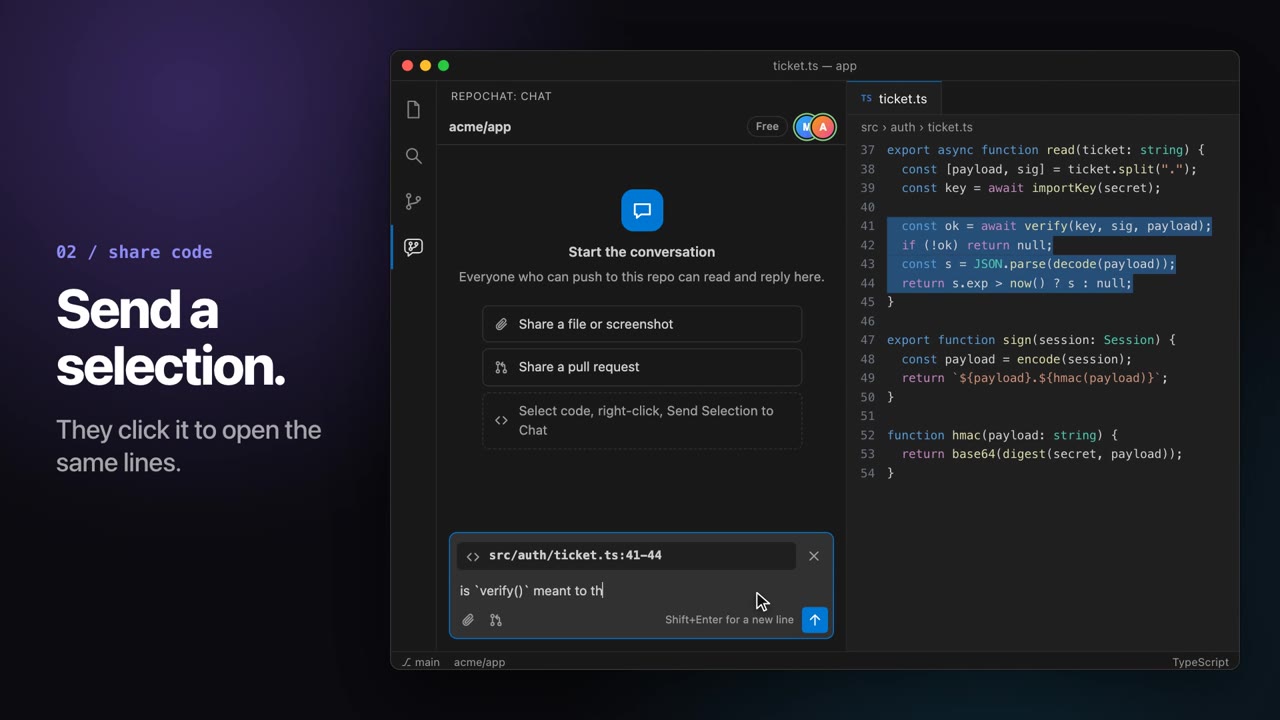The width and height of the screenshot is (1280, 720).
Task: Click the 'Start the conversation' heading
Action: [x=642, y=252]
